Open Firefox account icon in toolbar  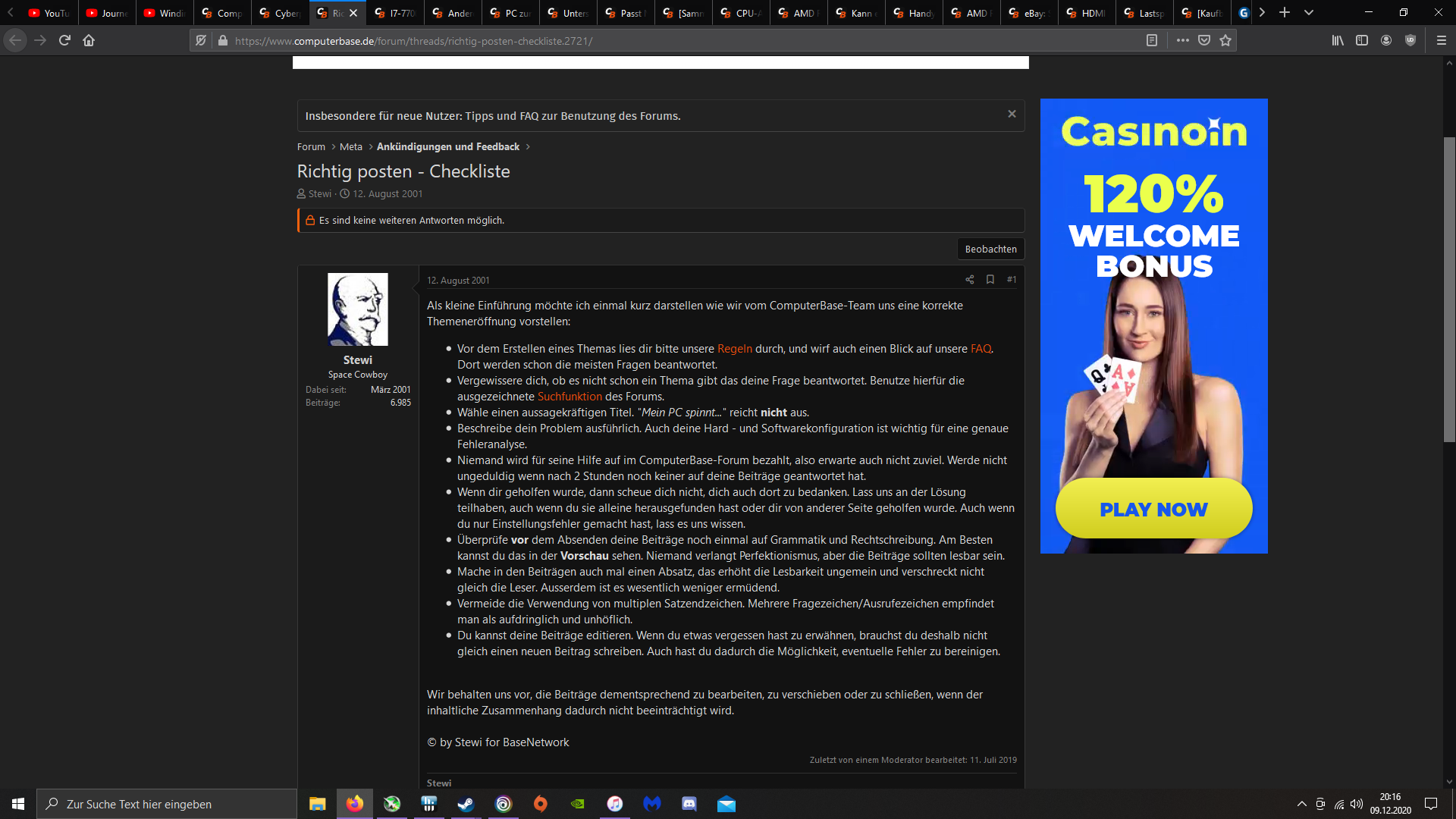(1386, 41)
